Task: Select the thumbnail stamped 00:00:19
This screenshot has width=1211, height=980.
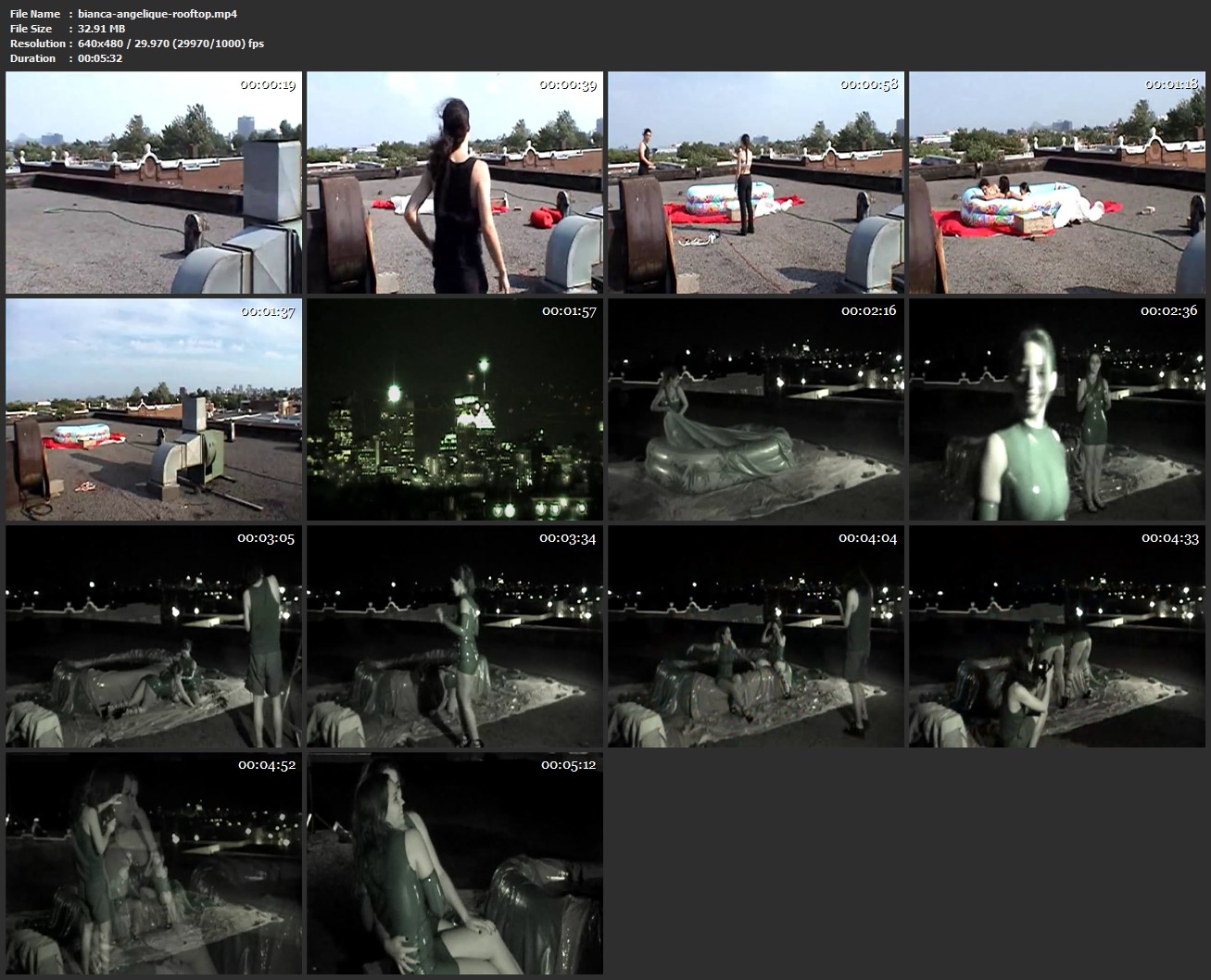Action: [154, 182]
